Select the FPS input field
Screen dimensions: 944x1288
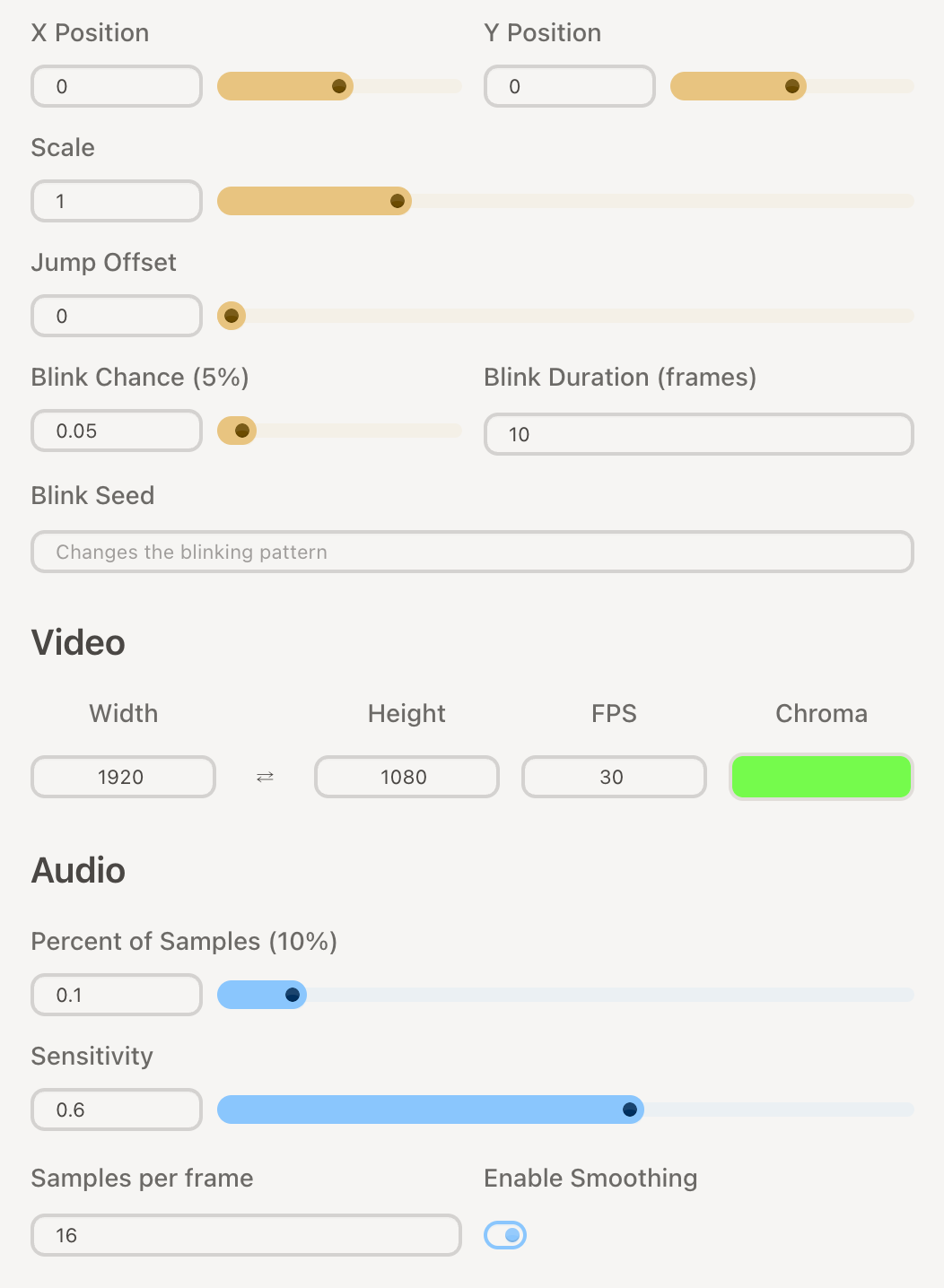click(614, 777)
